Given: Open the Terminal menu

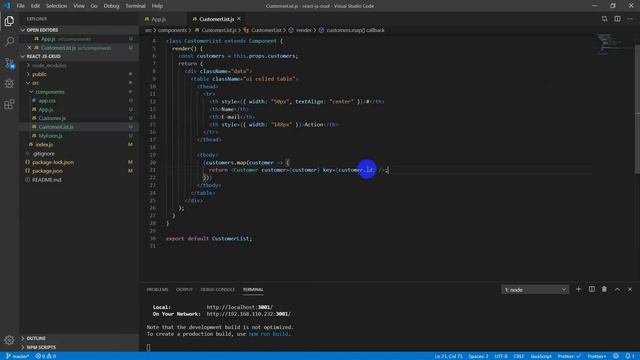Looking at the screenshot, I should [x=136, y=6].
